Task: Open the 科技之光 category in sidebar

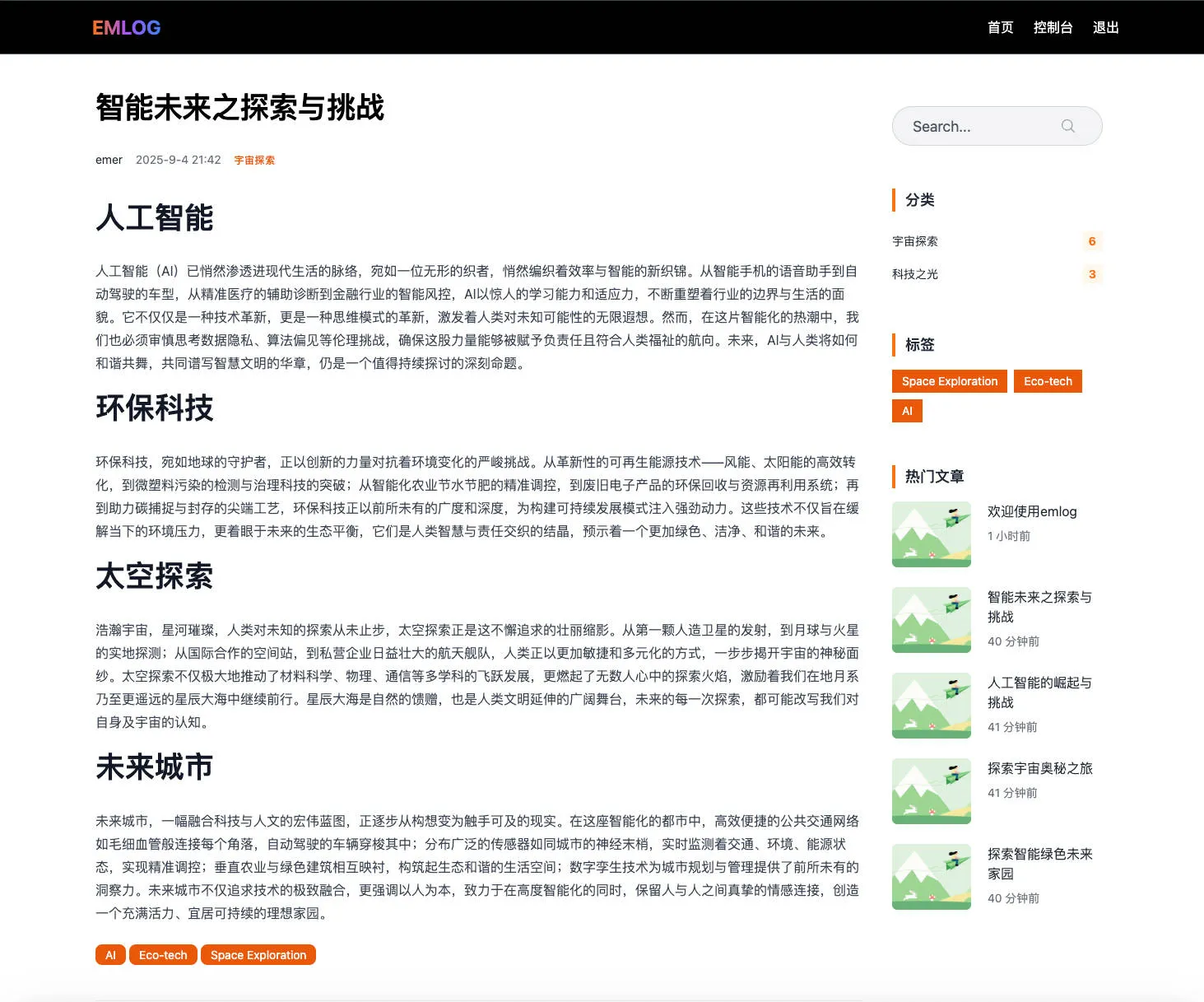Action: 915,274
